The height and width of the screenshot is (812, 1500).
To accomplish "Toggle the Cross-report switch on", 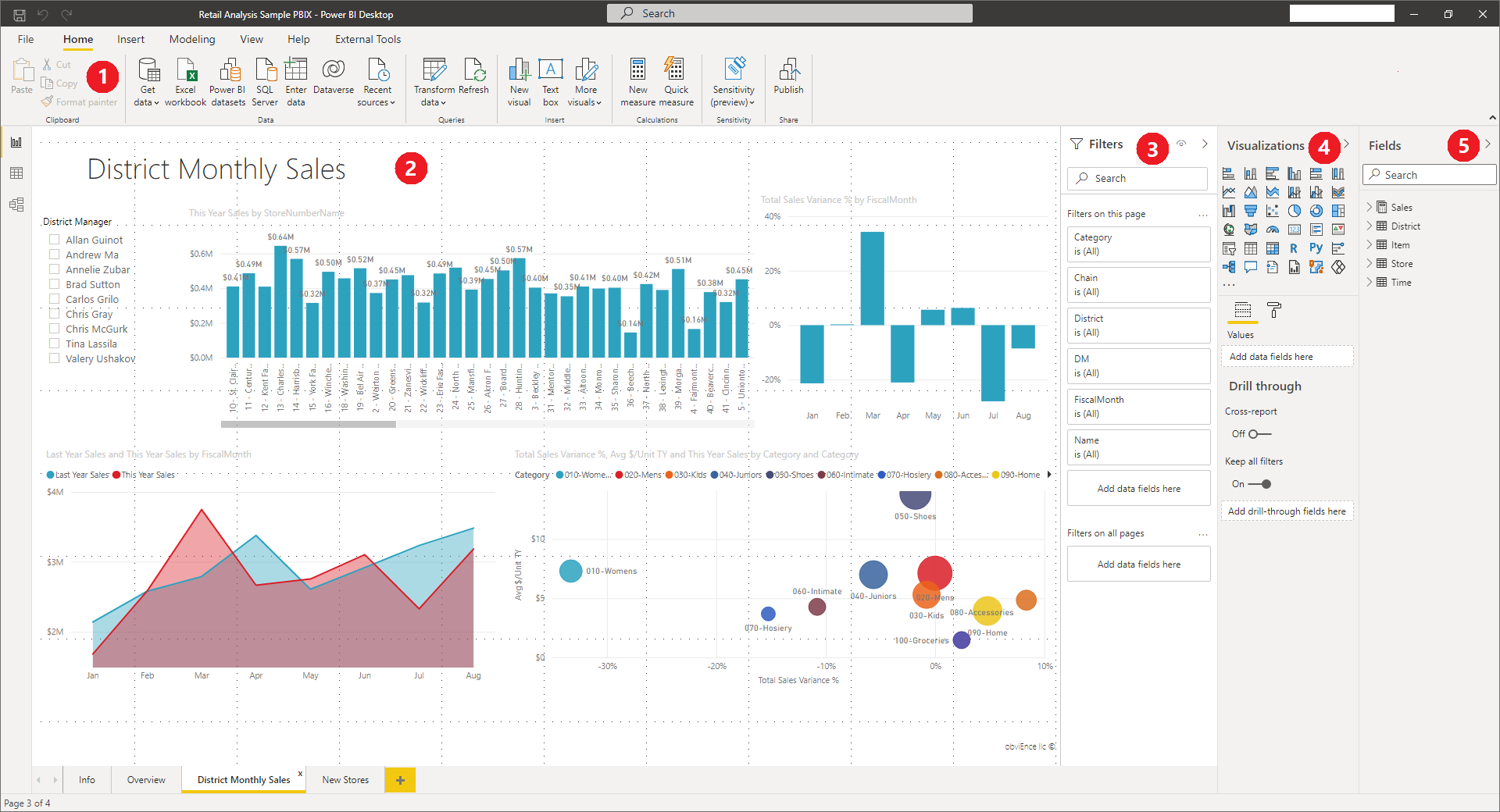I will click(1260, 434).
